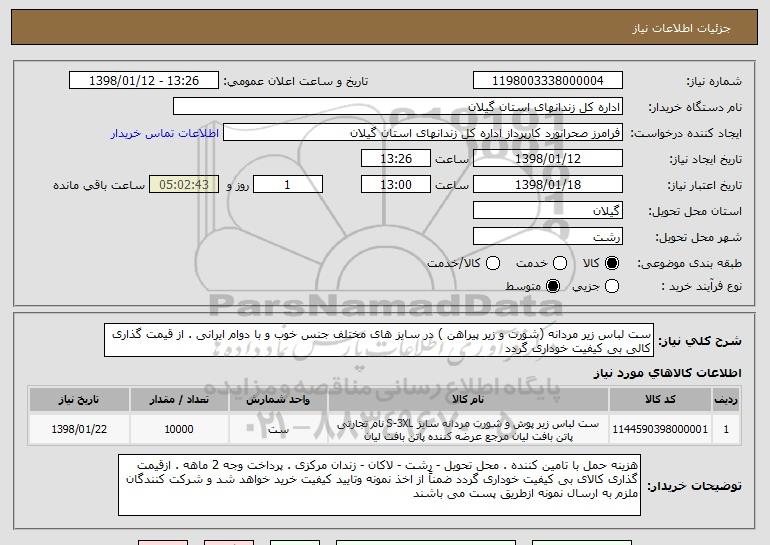Click the اطلاعات کالاهای مورد نیاز heading

tap(667, 374)
